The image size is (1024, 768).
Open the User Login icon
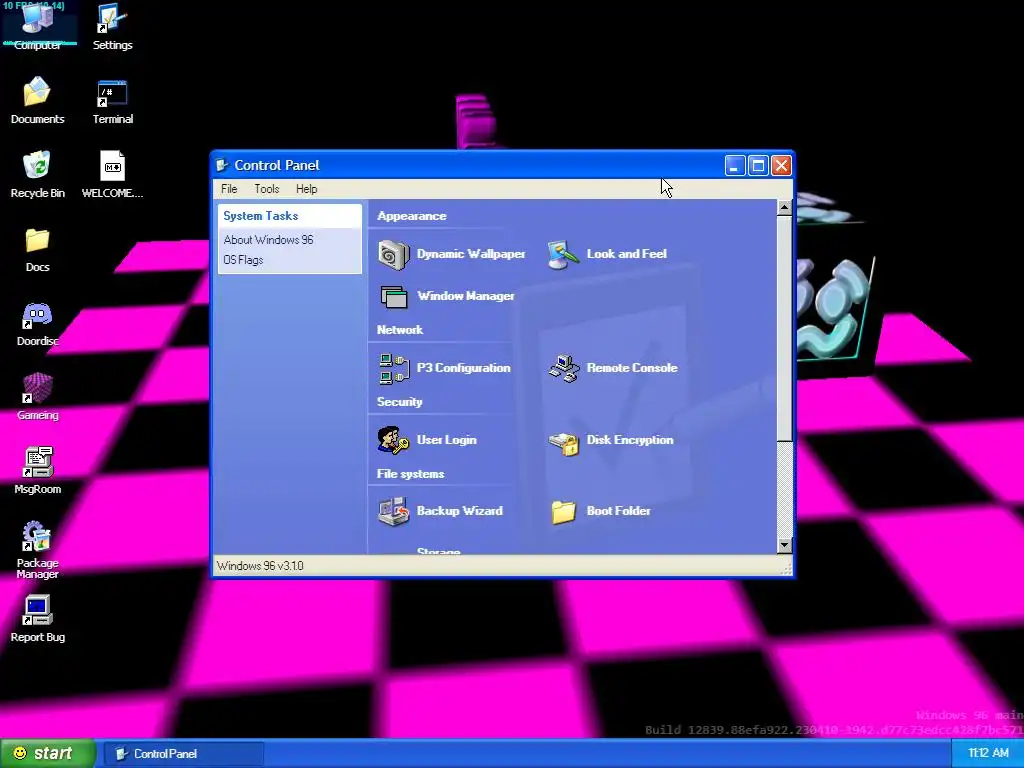tap(393, 440)
